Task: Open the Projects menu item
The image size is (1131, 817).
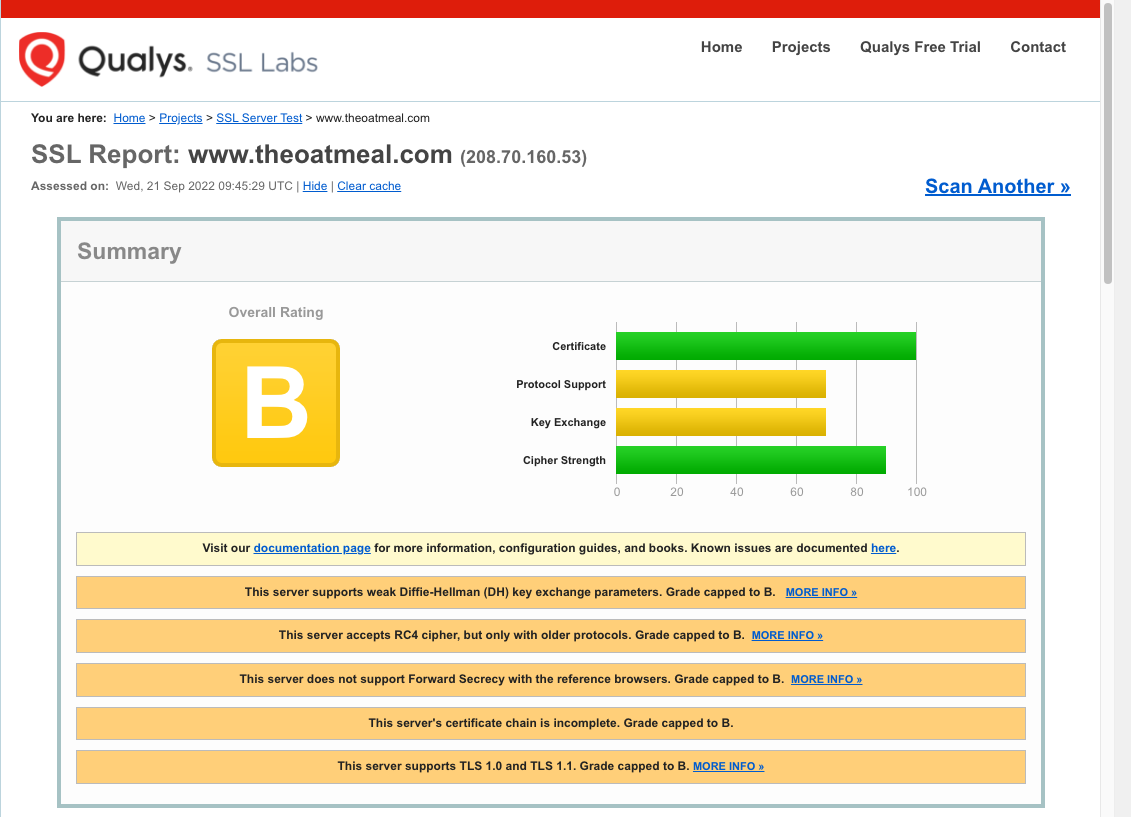Action: tap(800, 47)
